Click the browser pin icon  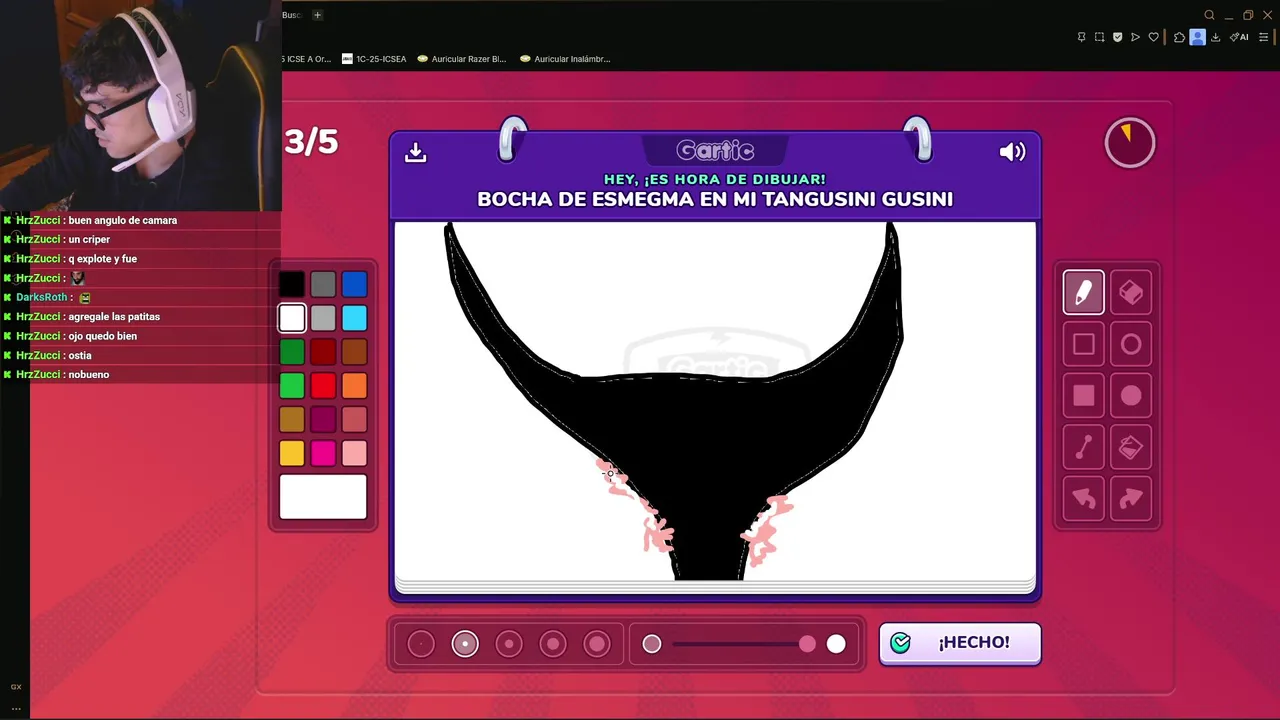pos(1081,37)
